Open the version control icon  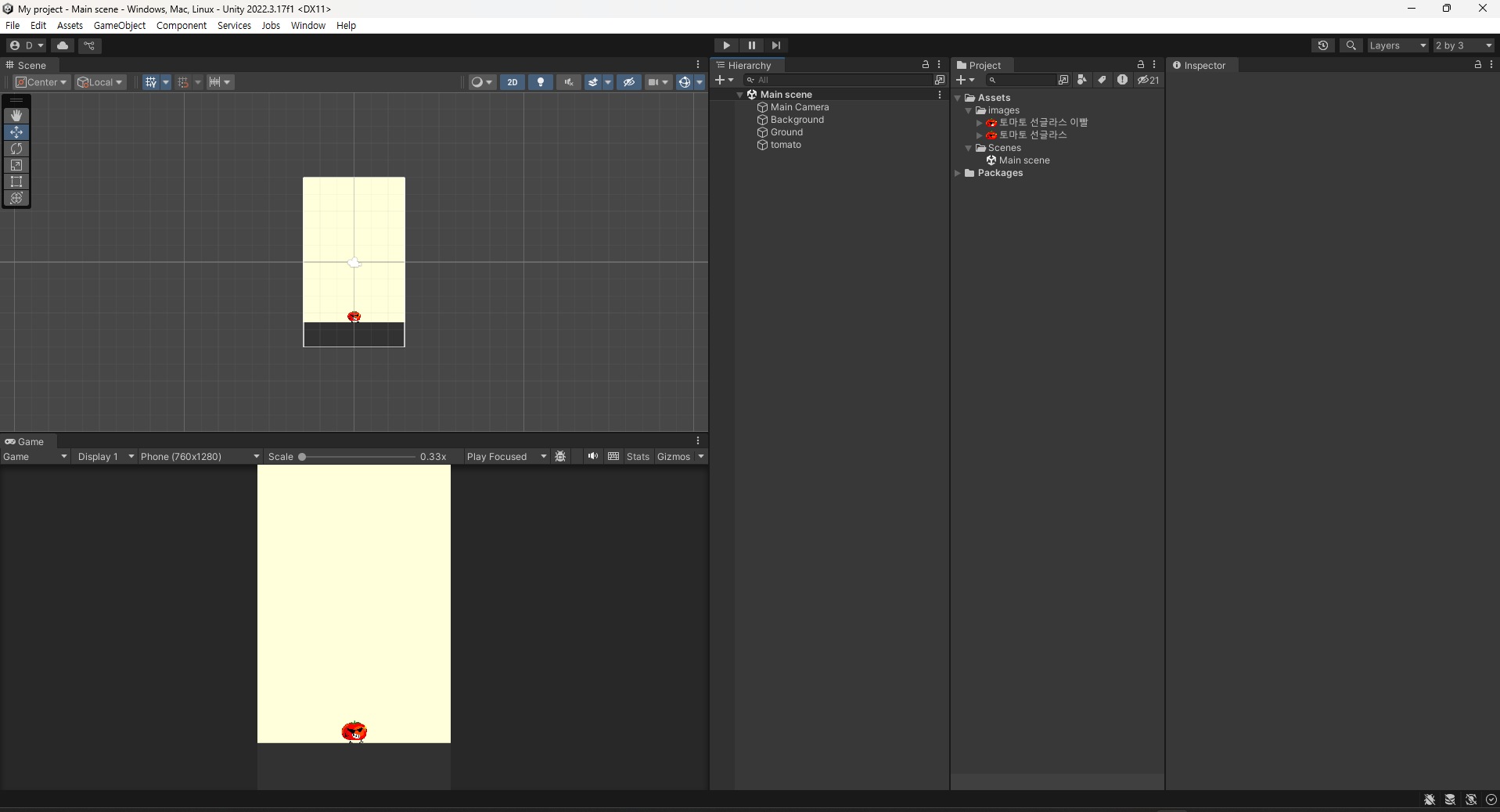click(89, 45)
